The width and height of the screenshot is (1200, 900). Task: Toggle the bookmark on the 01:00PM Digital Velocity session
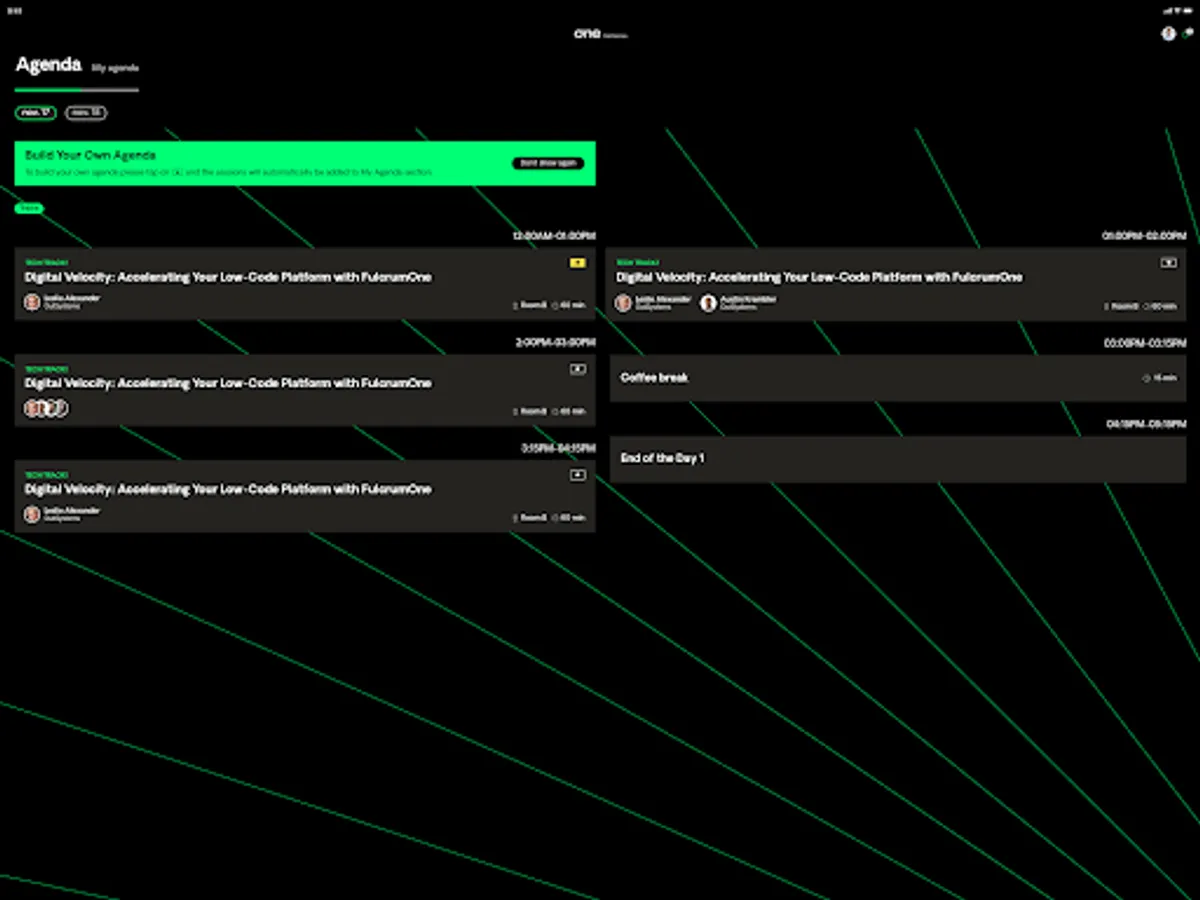[x=1169, y=262]
